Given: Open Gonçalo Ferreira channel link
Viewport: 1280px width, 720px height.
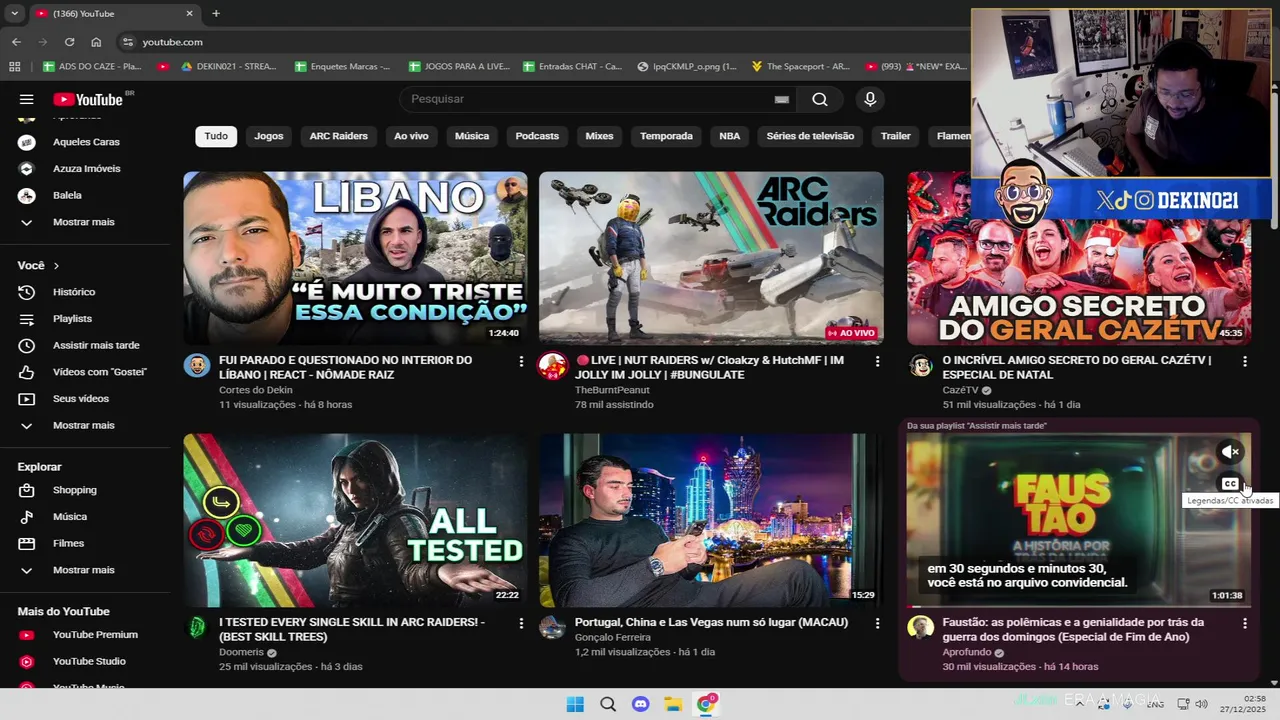Looking at the screenshot, I should click(x=613, y=637).
